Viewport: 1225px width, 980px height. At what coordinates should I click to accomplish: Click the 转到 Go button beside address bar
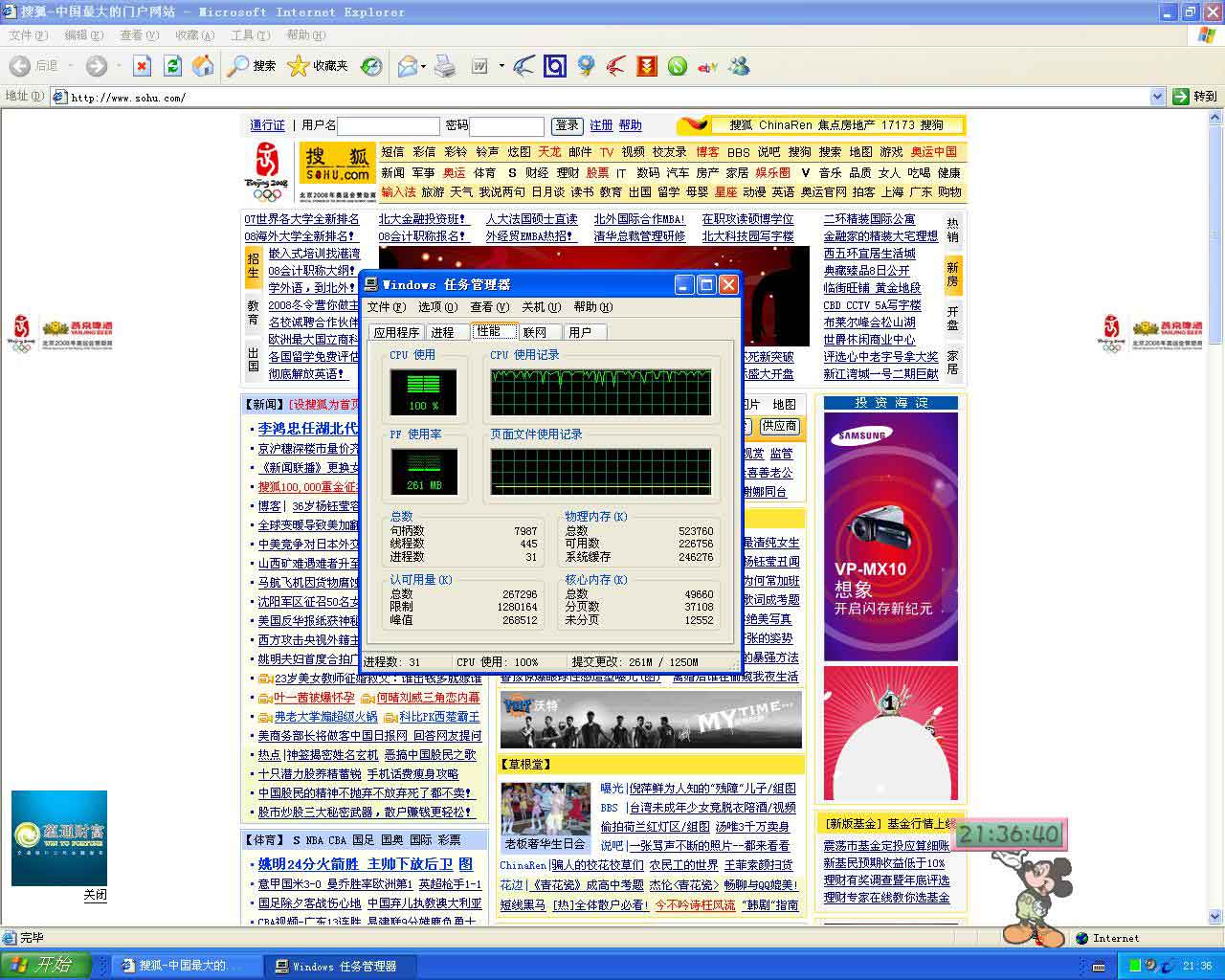pyautogui.click(x=1195, y=97)
